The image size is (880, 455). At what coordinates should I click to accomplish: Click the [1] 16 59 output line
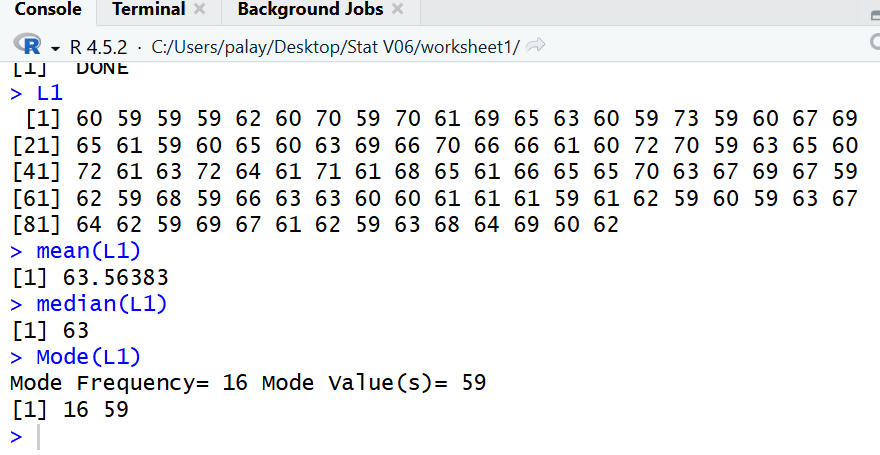(69, 410)
